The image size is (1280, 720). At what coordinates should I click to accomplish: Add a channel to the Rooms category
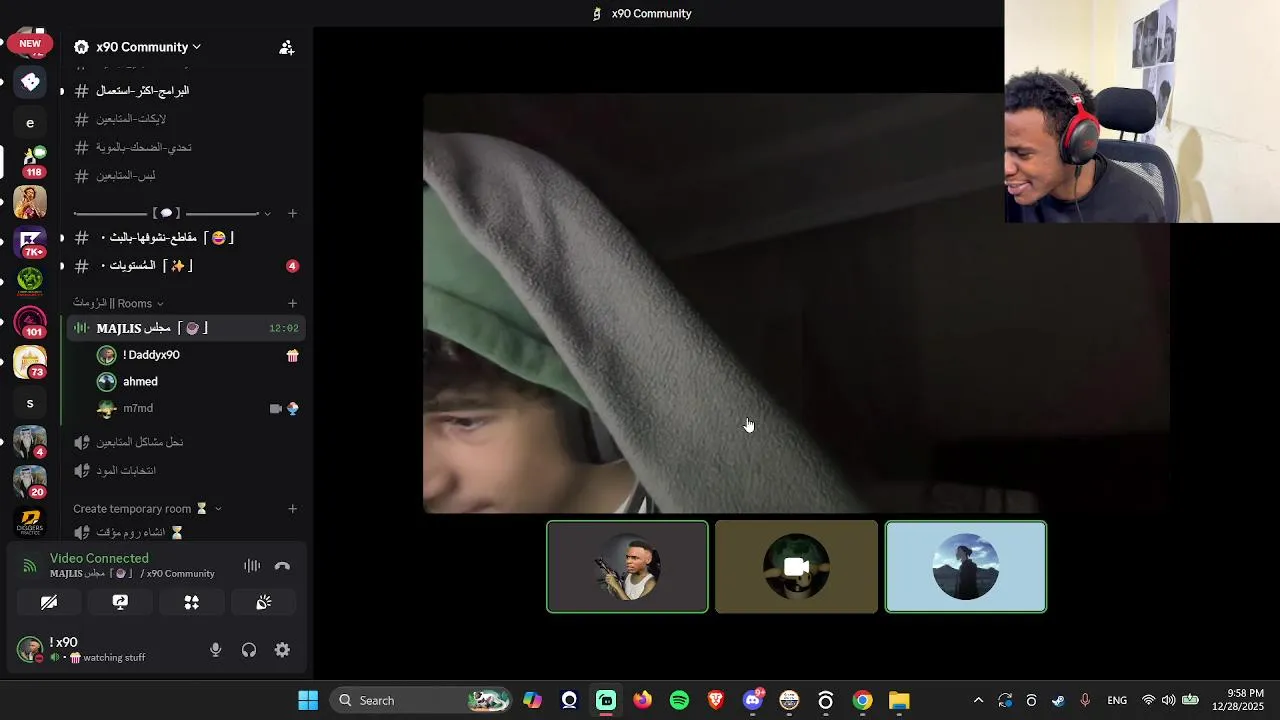292,303
